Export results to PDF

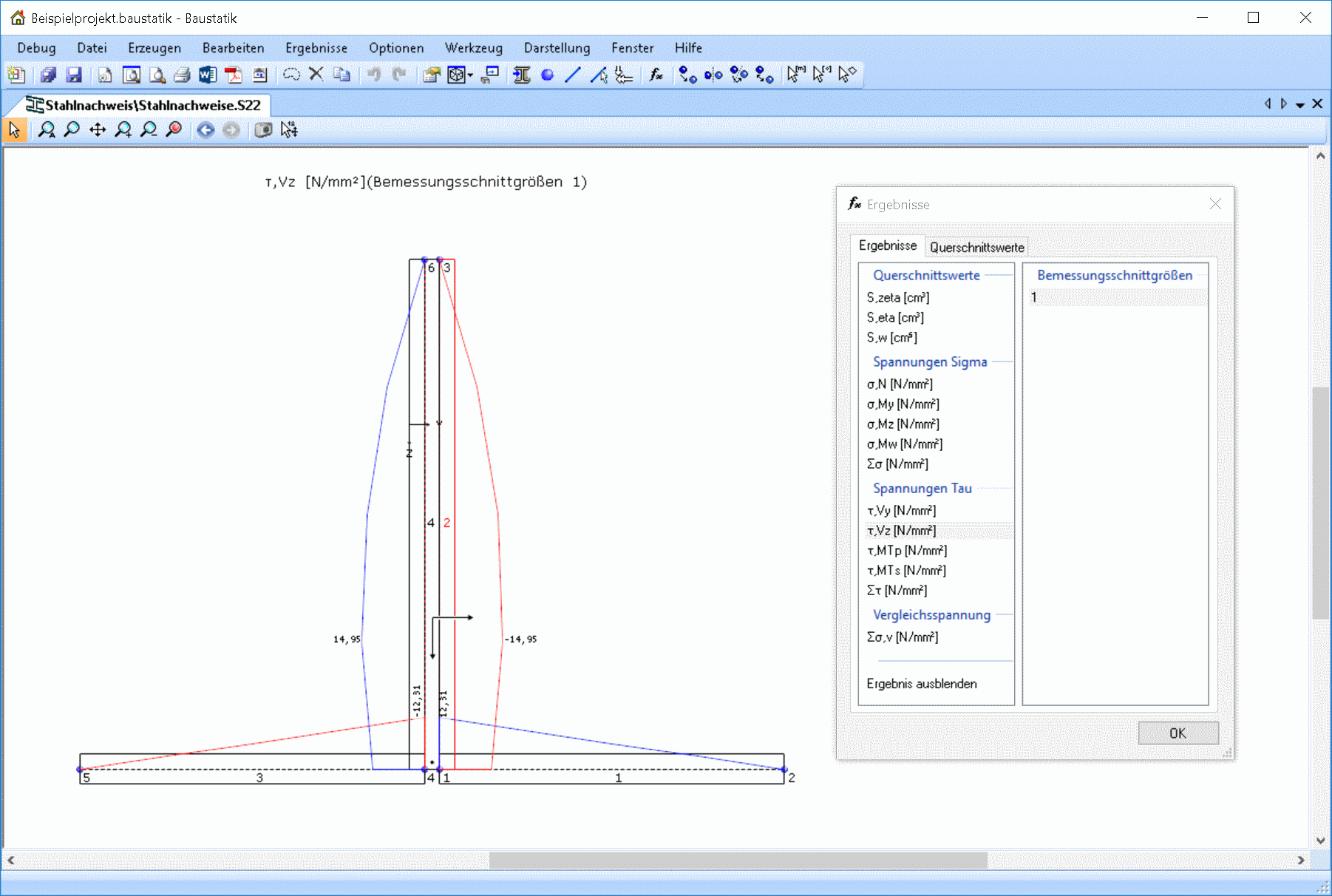click(234, 75)
